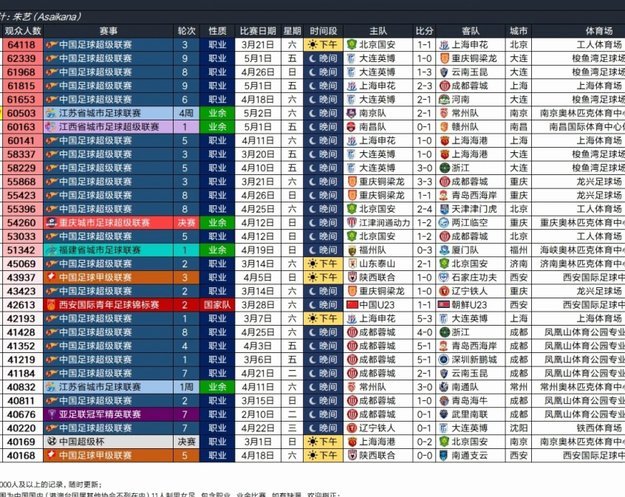Viewport: 625px width, 497px height.
Task: Click Shijiazhuang Gongfu logo in 43937 row
Action: click(444, 277)
